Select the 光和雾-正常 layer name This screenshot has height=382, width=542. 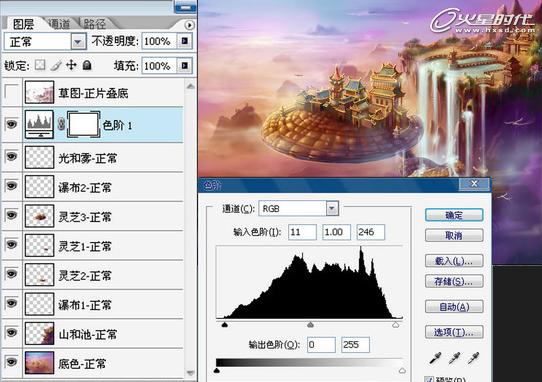point(87,158)
